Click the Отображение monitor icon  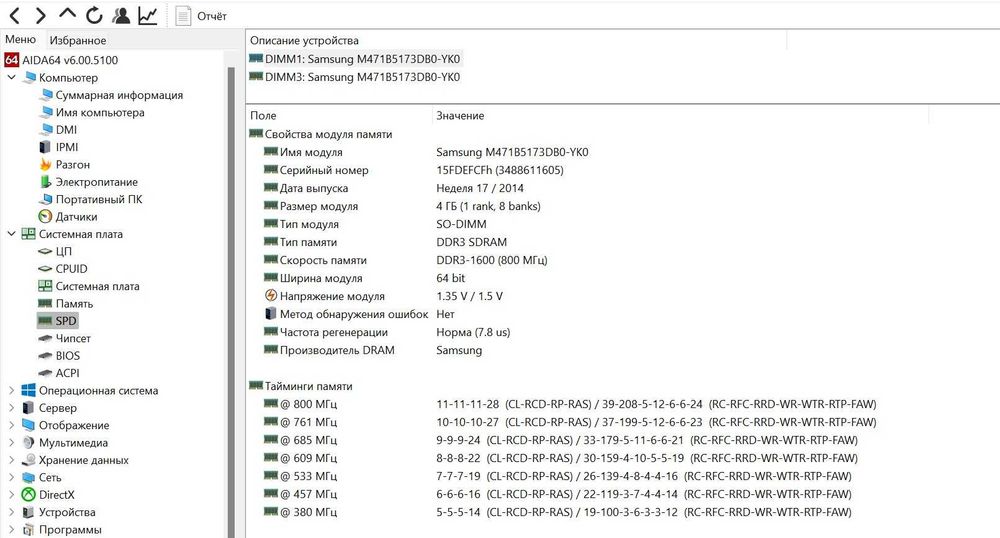pyautogui.click(x=29, y=425)
